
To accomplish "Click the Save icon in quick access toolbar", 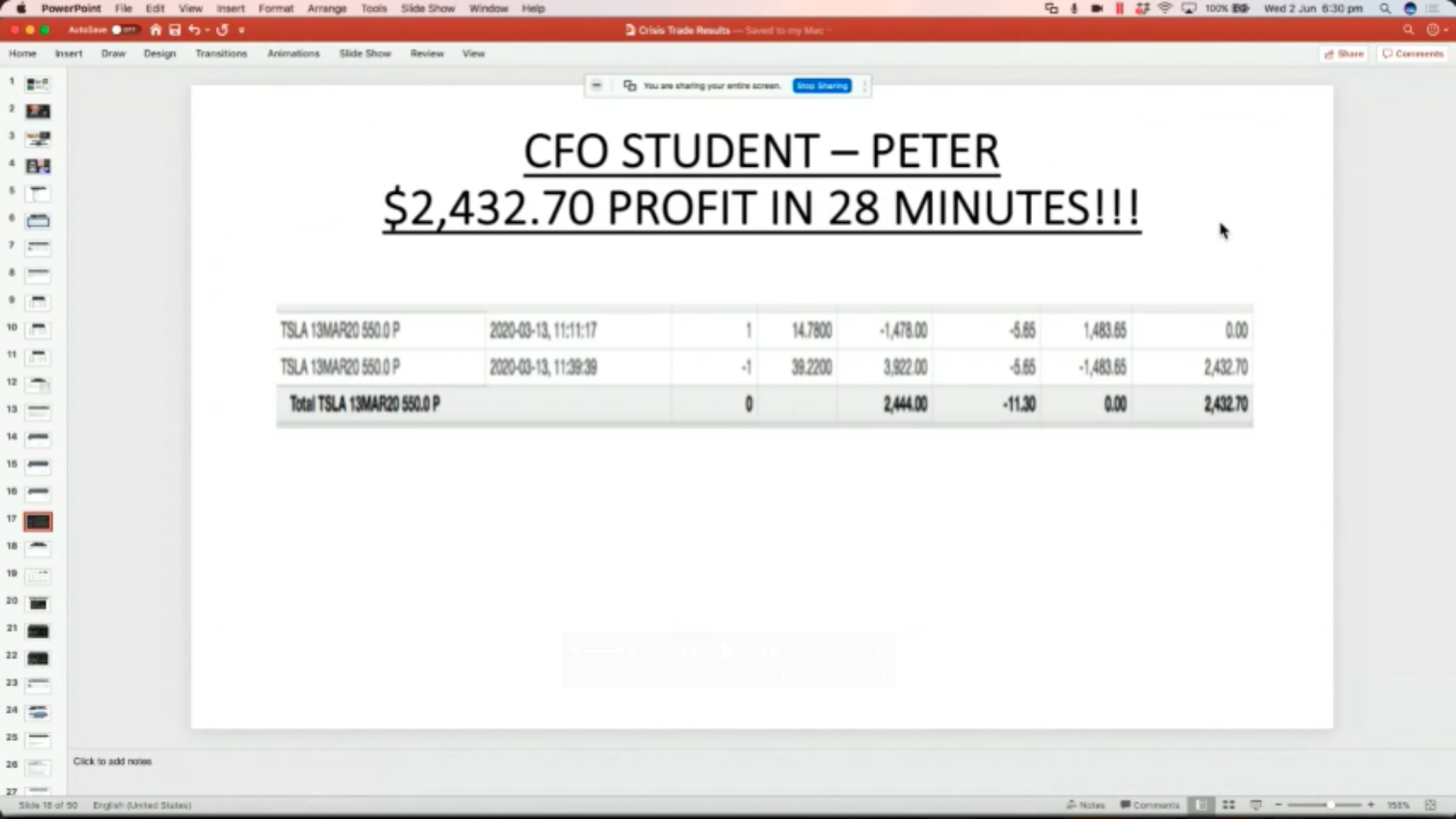I will tap(175, 30).
